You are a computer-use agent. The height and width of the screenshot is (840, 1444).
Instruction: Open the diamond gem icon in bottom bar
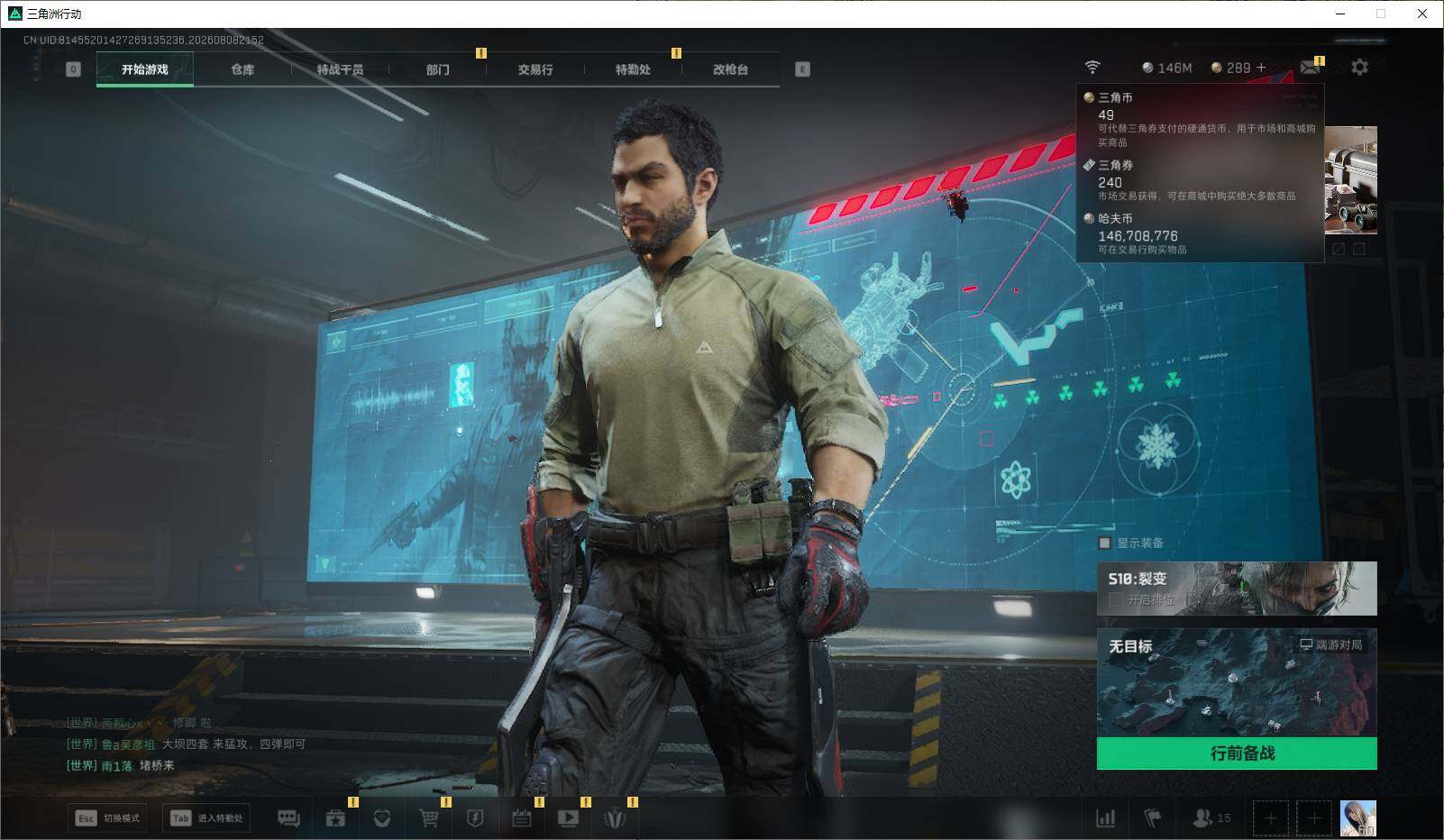(x=382, y=818)
